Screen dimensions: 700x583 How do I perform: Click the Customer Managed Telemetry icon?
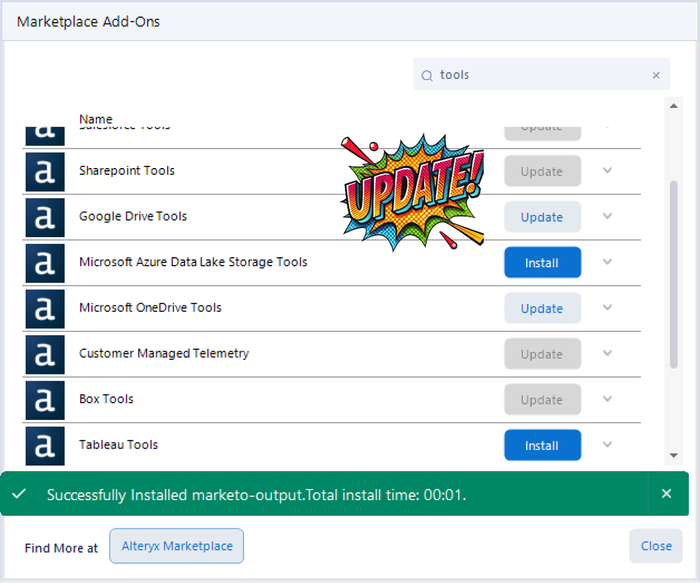click(45, 354)
